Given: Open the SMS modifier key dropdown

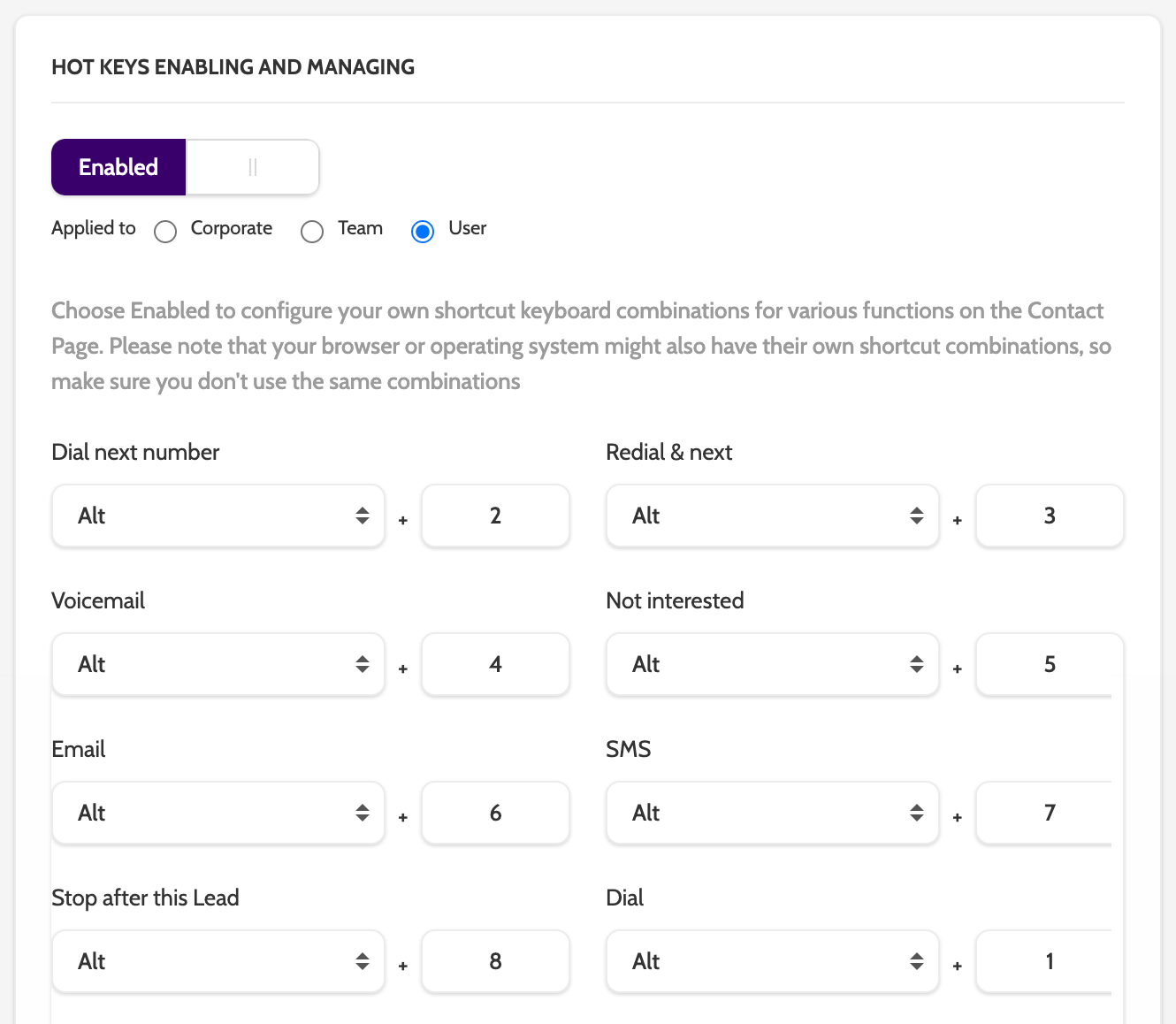Looking at the screenshot, I should (772, 813).
